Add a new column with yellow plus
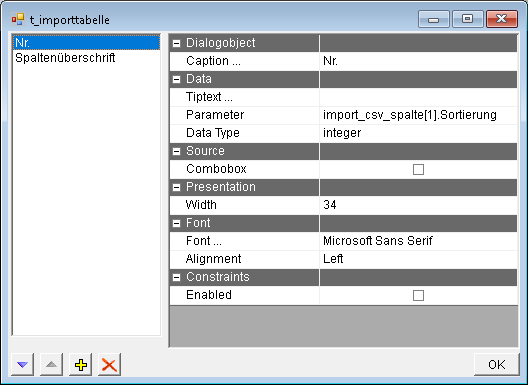This screenshot has height=385, width=528. pos(80,364)
